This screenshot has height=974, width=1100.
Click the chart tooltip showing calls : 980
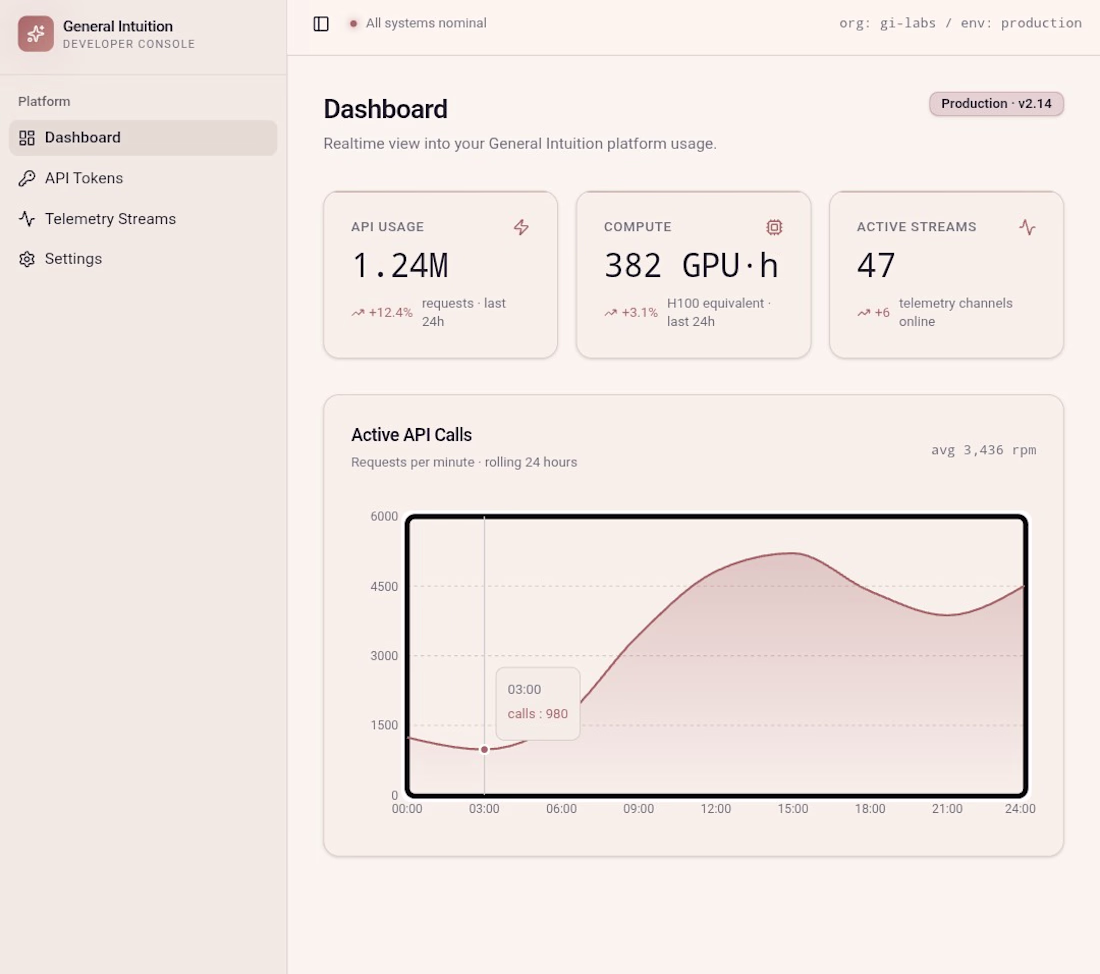[538, 703]
